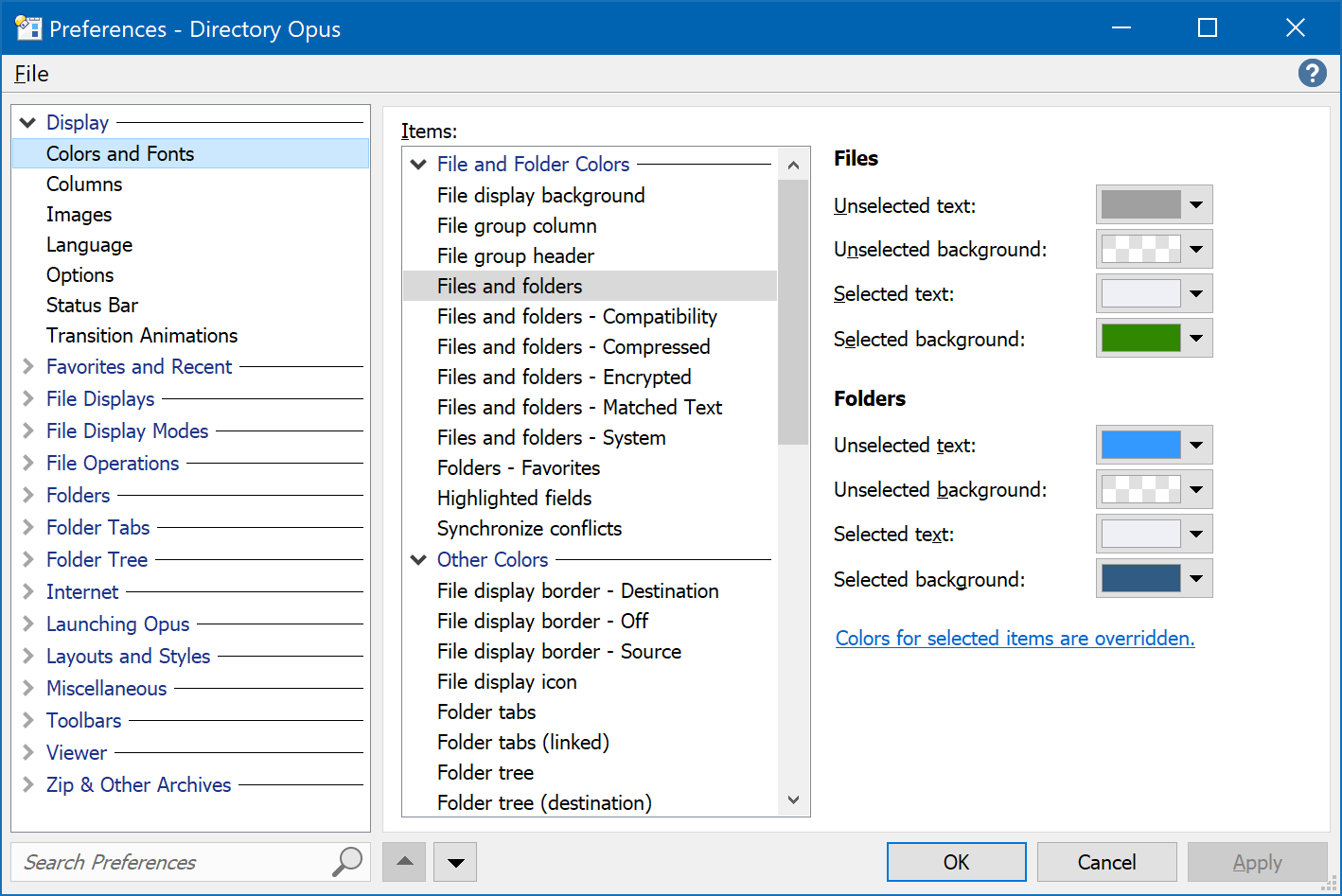Open Files Selected background green color swatch
This screenshot has width=1342, height=896.
pos(1140,338)
